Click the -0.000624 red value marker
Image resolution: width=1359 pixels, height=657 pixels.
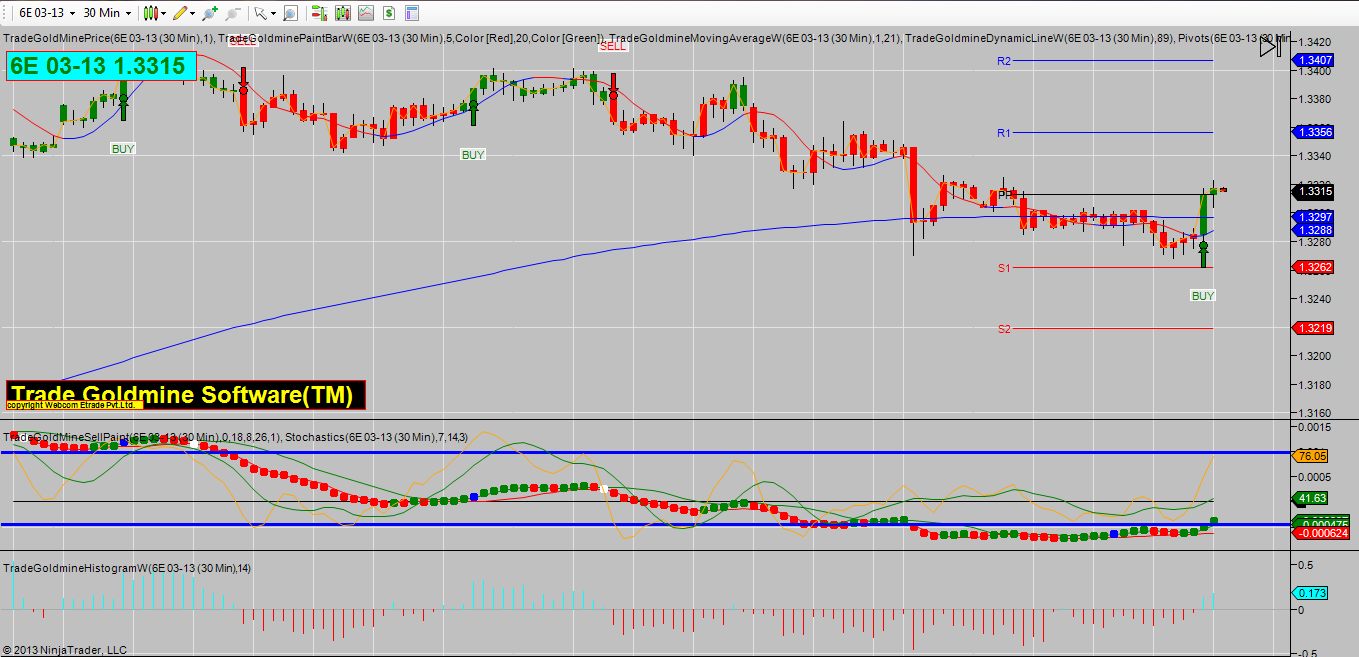[x=1322, y=533]
